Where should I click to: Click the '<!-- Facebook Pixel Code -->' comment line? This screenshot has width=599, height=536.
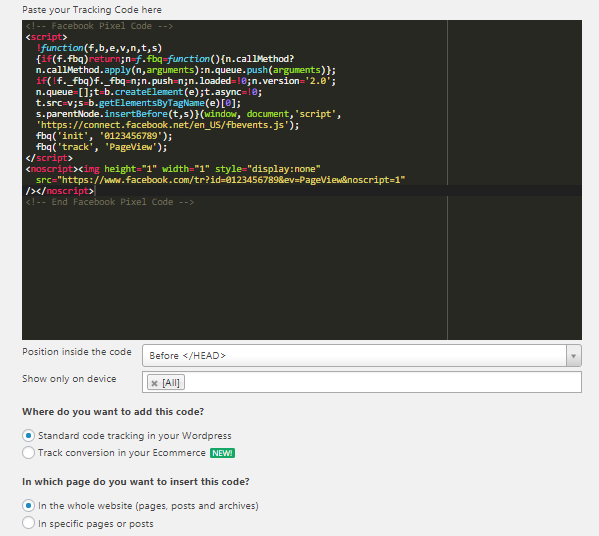[99, 26]
